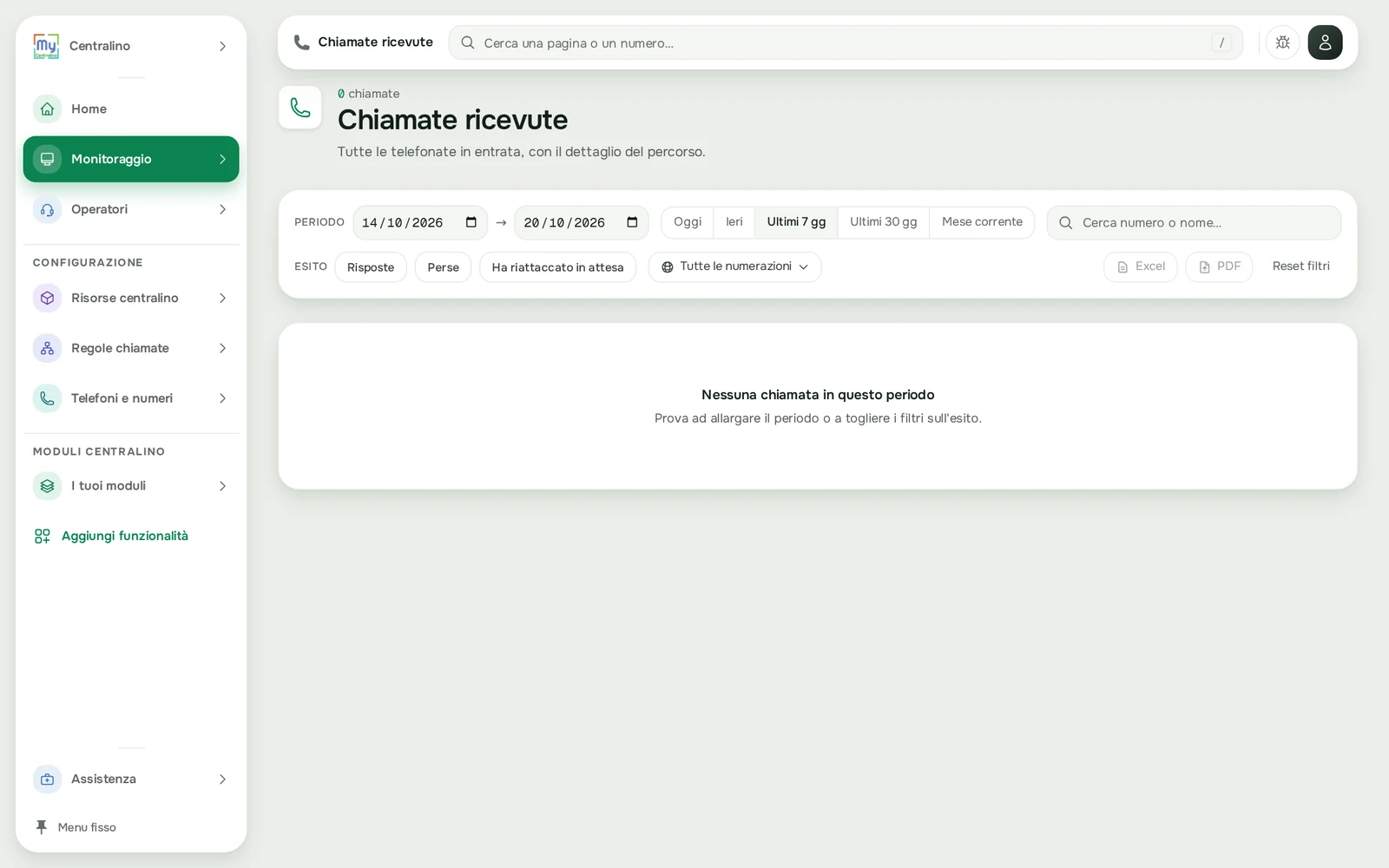1389x868 pixels.
Task: Click the magnifier icon in top search bar
Action: [x=467, y=43]
